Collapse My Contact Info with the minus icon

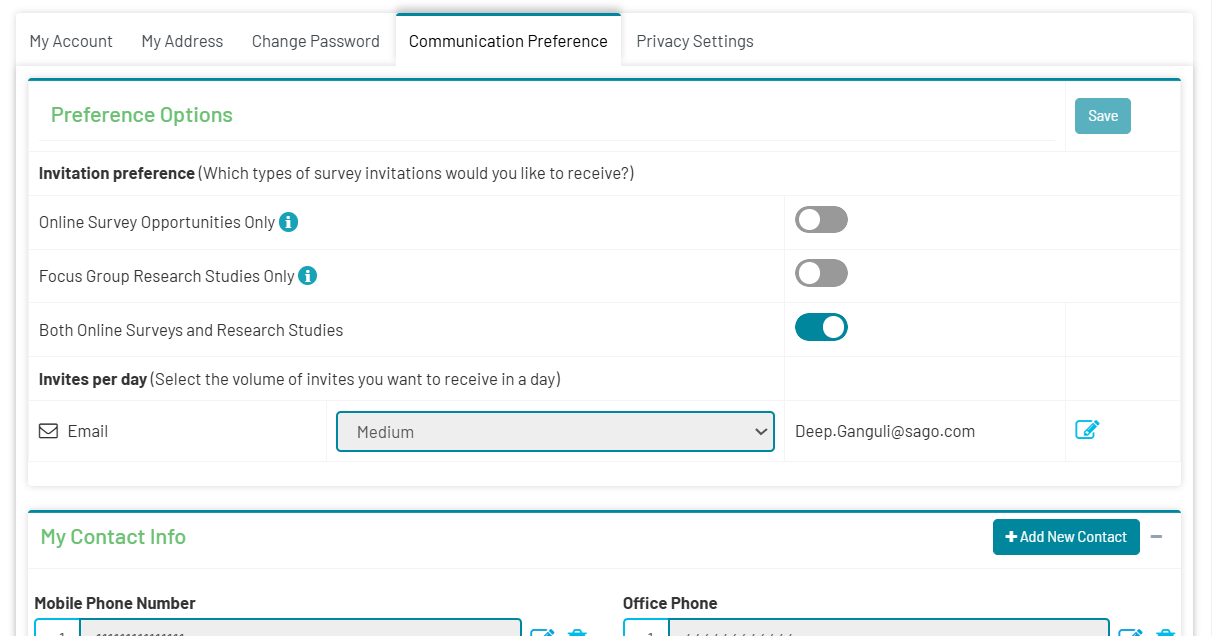[1156, 537]
